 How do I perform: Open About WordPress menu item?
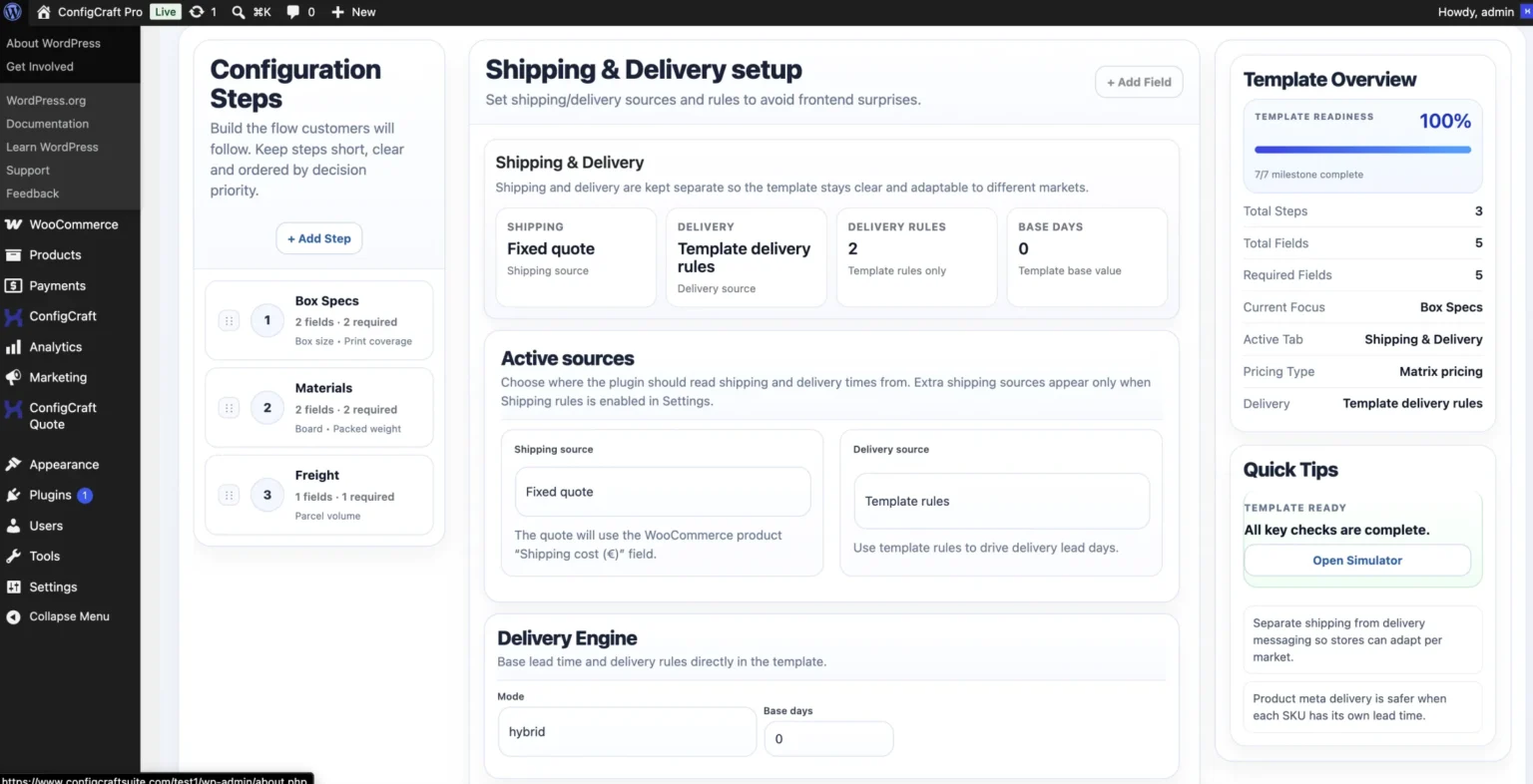click(54, 43)
